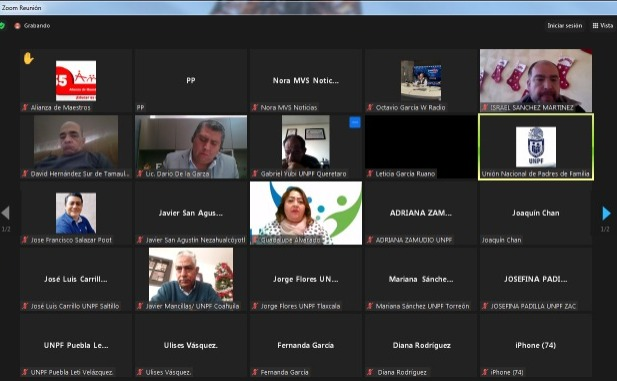Viewport: 617px width, 381px height.
Task: Select the Joaquín Chan participant tile
Action: pyautogui.click(x=536, y=213)
